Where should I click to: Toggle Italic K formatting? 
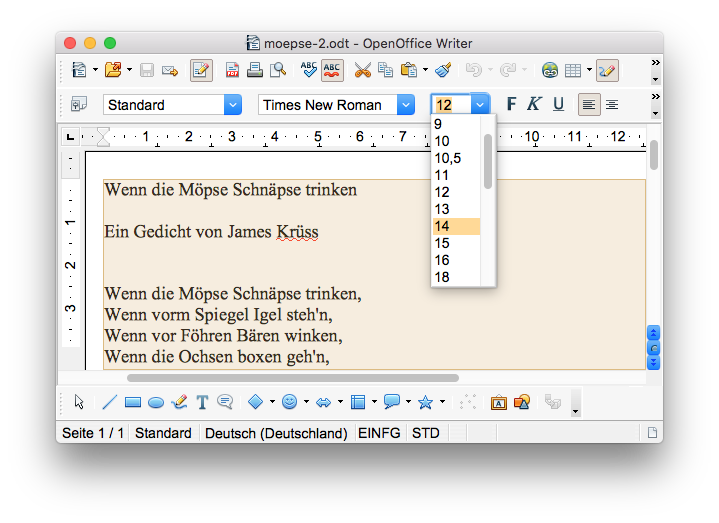click(x=534, y=105)
